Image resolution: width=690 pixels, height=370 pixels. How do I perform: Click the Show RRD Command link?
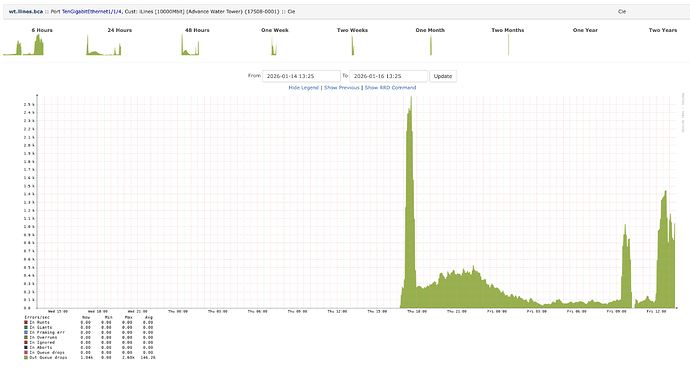point(390,88)
